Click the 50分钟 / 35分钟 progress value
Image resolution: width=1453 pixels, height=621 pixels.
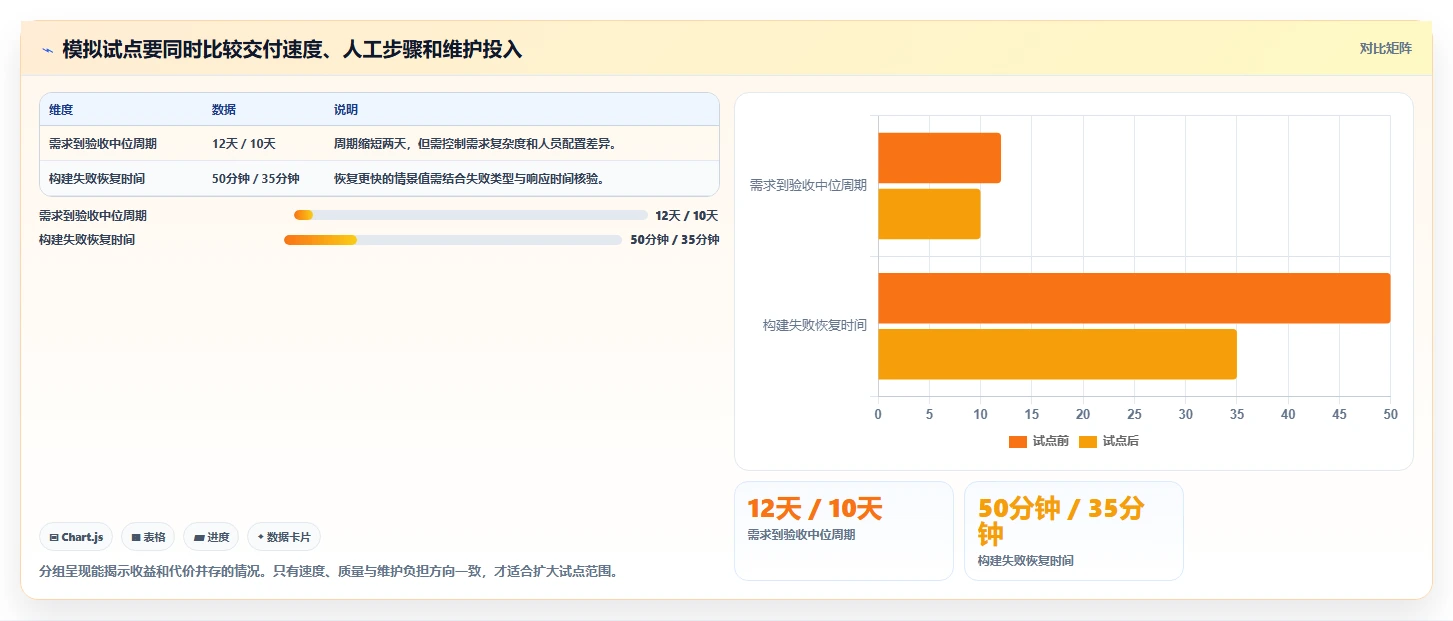(x=675, y=240)
